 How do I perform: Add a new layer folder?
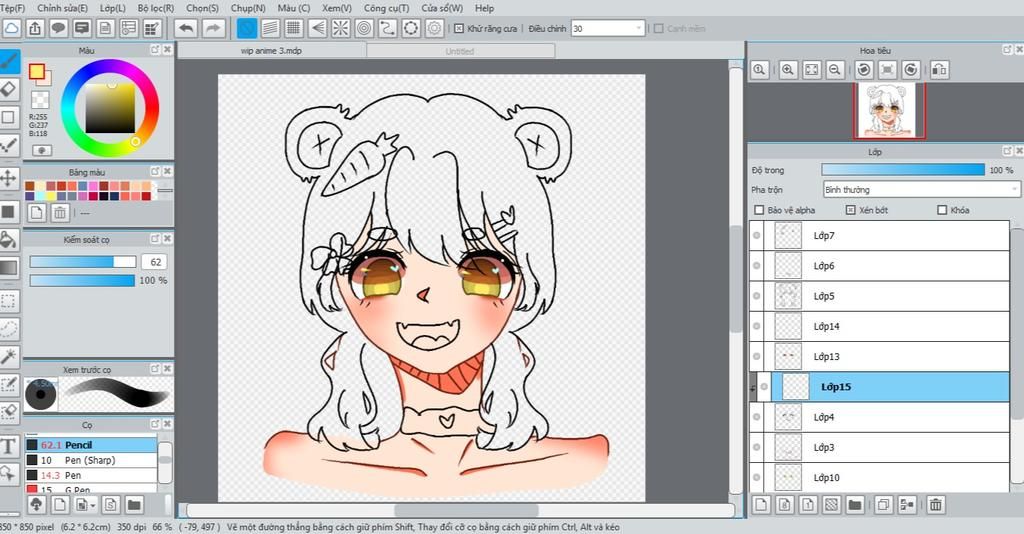(855, 505)
